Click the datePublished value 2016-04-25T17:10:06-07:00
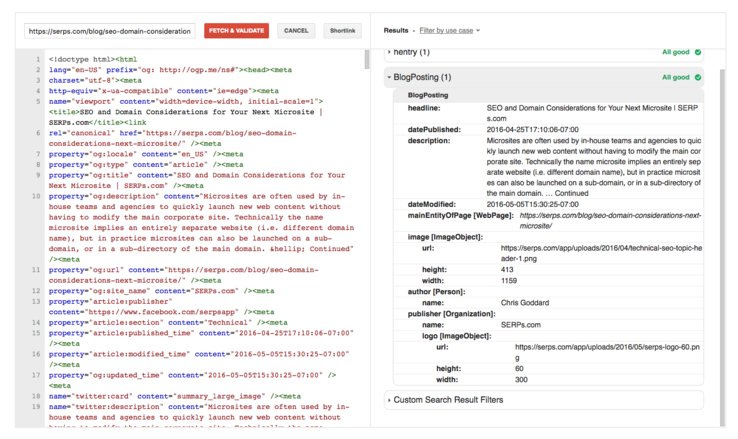Image resolution: width=738 pixels, height=439 pixels. [x=532, y=129]
